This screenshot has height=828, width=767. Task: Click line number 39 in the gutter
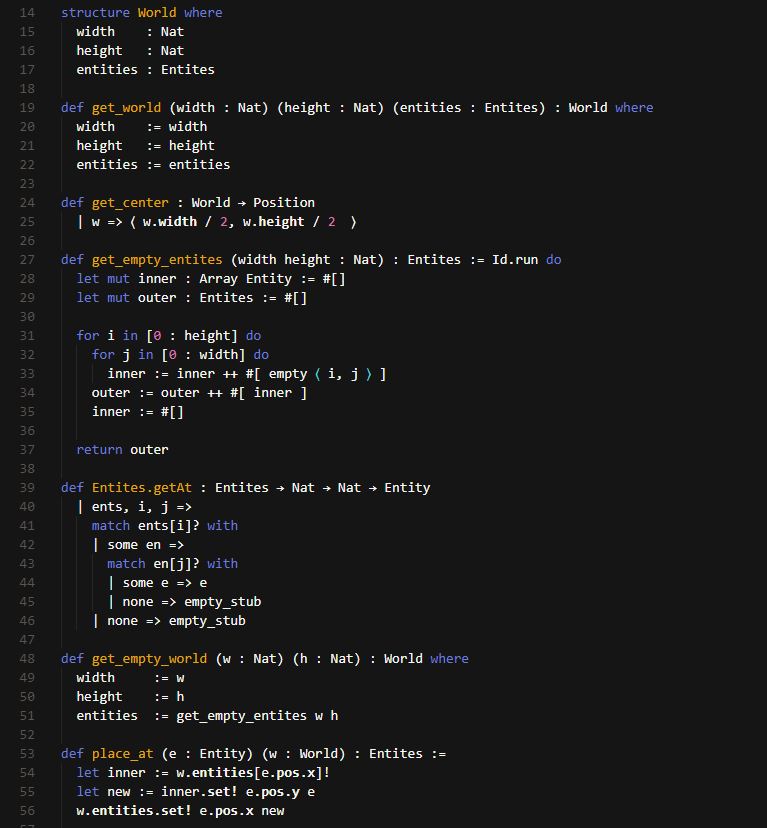(x=27, y=488)
